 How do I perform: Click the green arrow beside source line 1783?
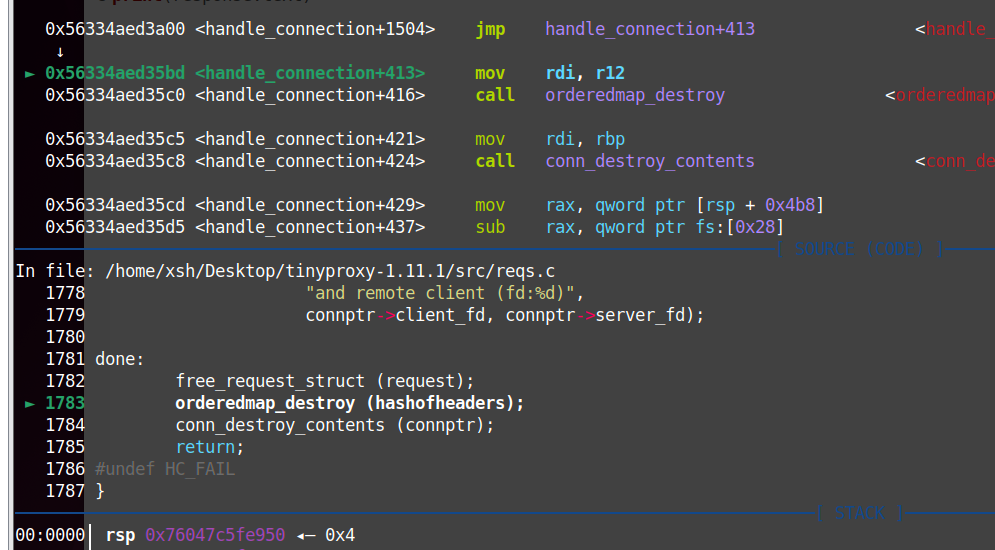[30, 403]
